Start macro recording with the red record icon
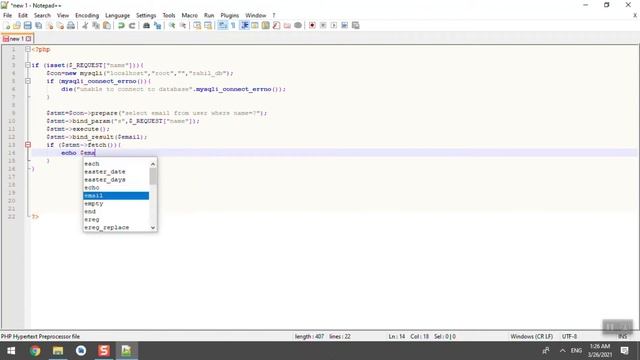 (312, 25)
